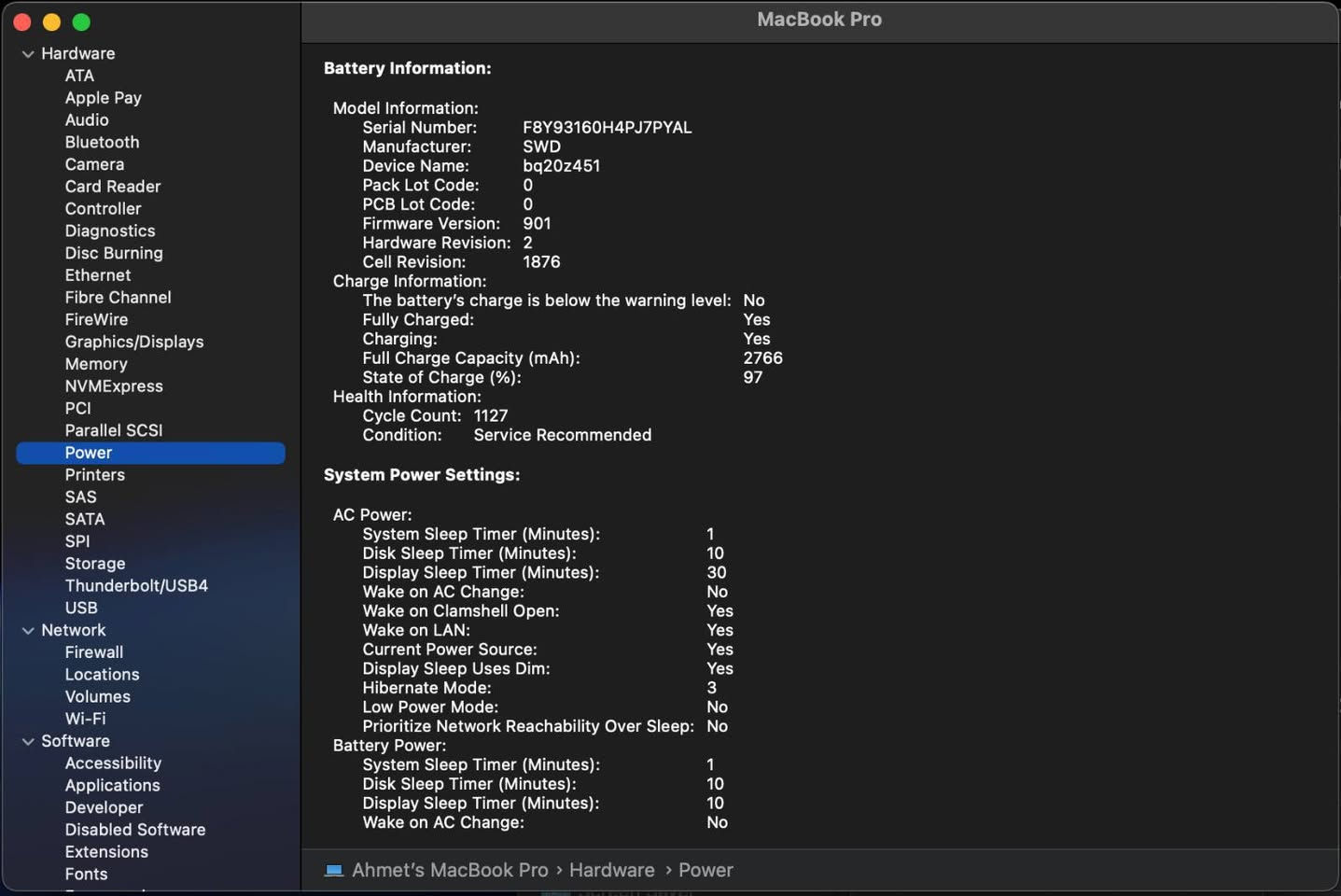Click Ahmet's MacBook Pro in the path bar

(450, 870)
